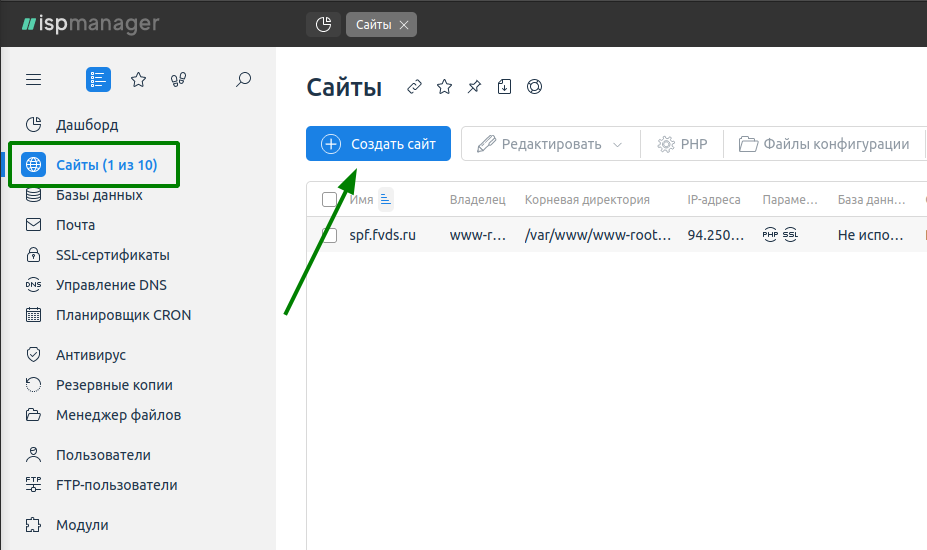Open Модули section
927x550 pixels.
pos(82,525)
